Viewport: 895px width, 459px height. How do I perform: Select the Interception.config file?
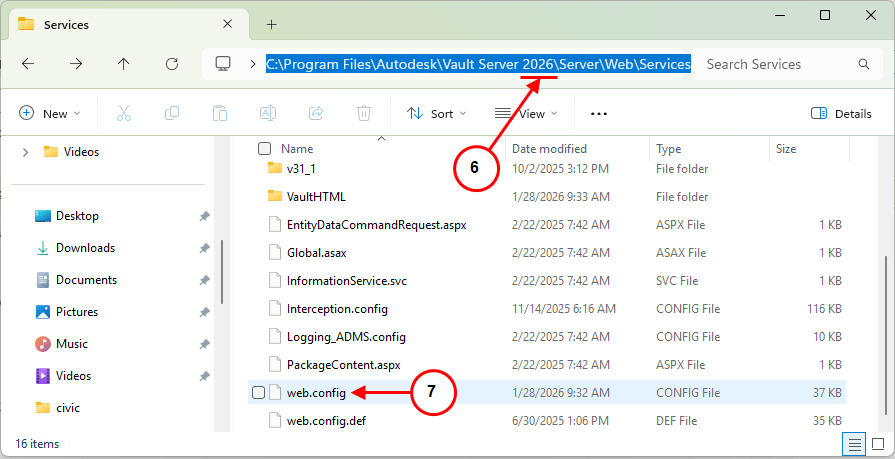337,308
